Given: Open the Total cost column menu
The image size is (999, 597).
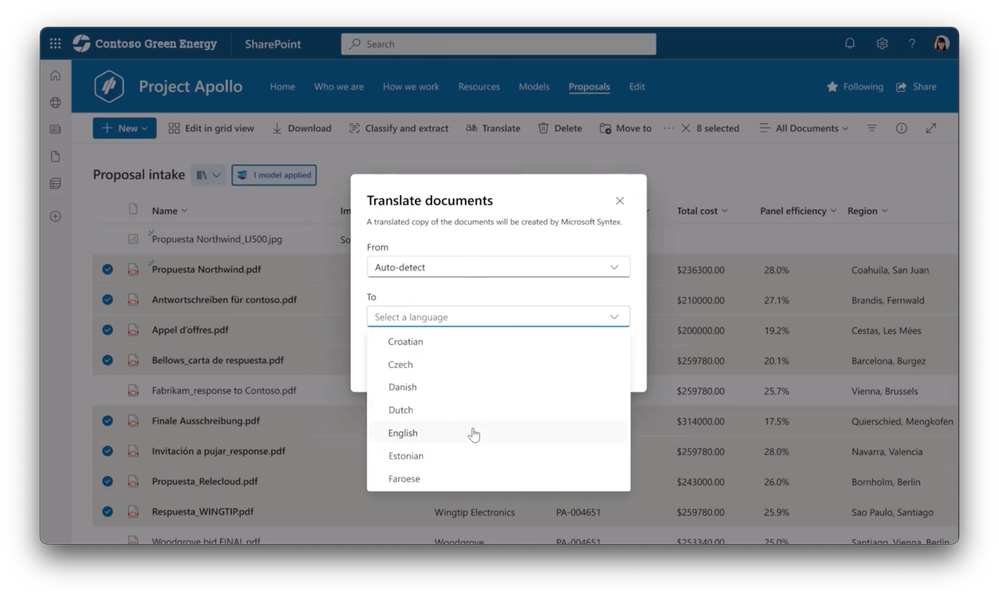Looking at the screenshot, I should pyautogui.click(x=702, y=211).
